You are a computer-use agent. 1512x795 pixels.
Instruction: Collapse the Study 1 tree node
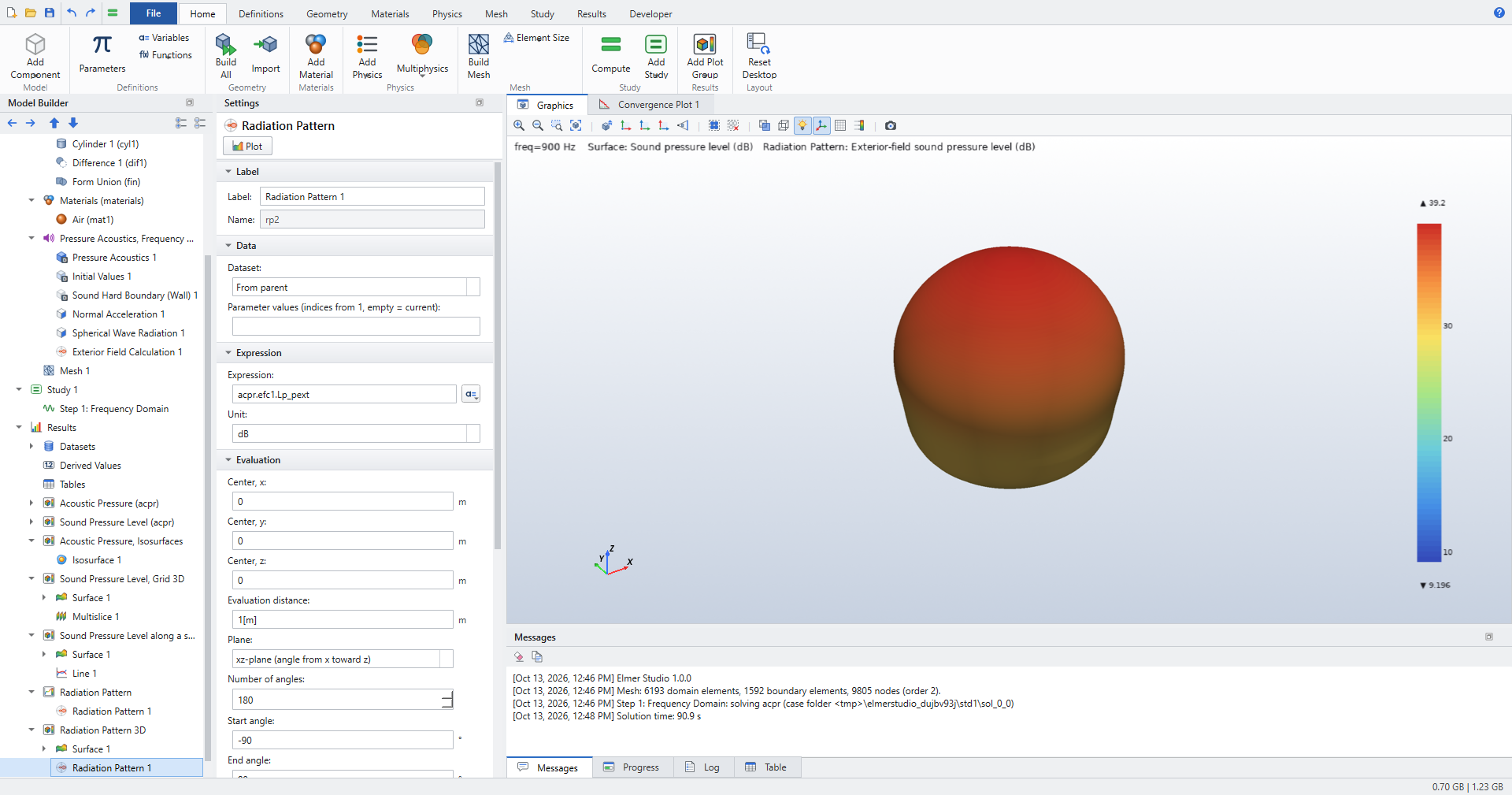[19, 390]
